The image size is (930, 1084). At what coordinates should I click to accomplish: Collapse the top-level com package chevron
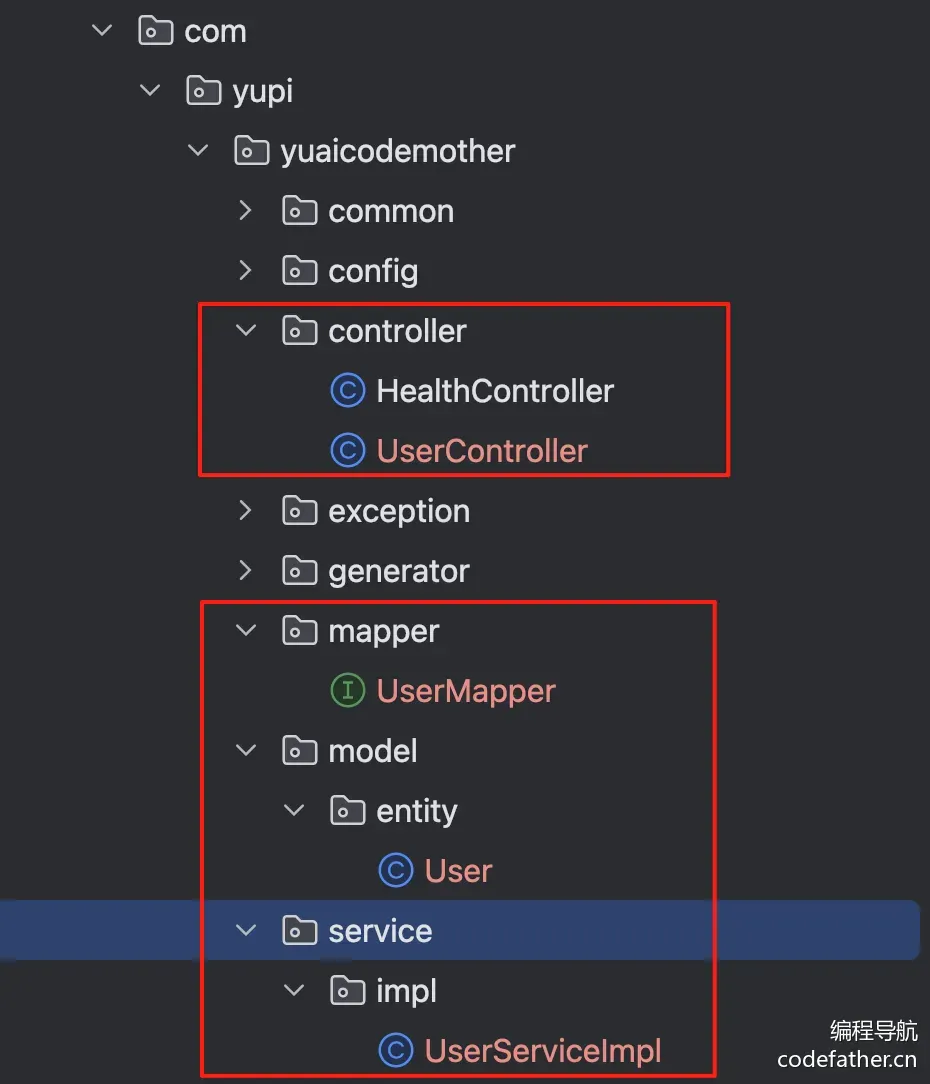tap(102, 30)
